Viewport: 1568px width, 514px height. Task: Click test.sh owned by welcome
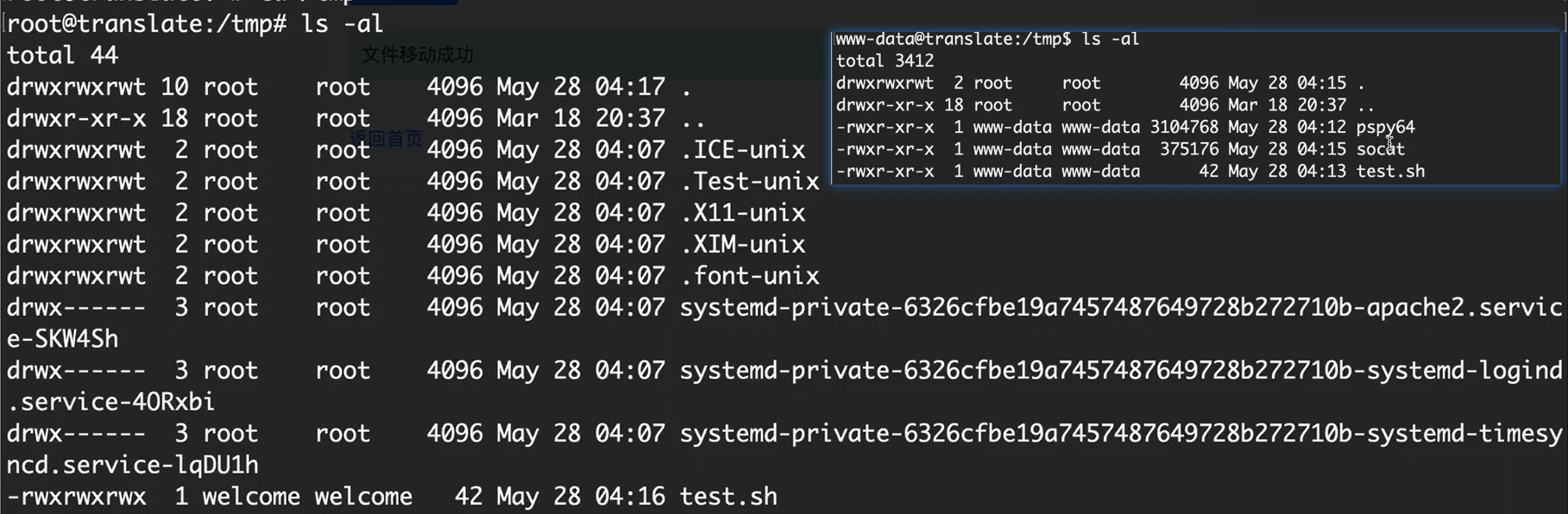727,497
